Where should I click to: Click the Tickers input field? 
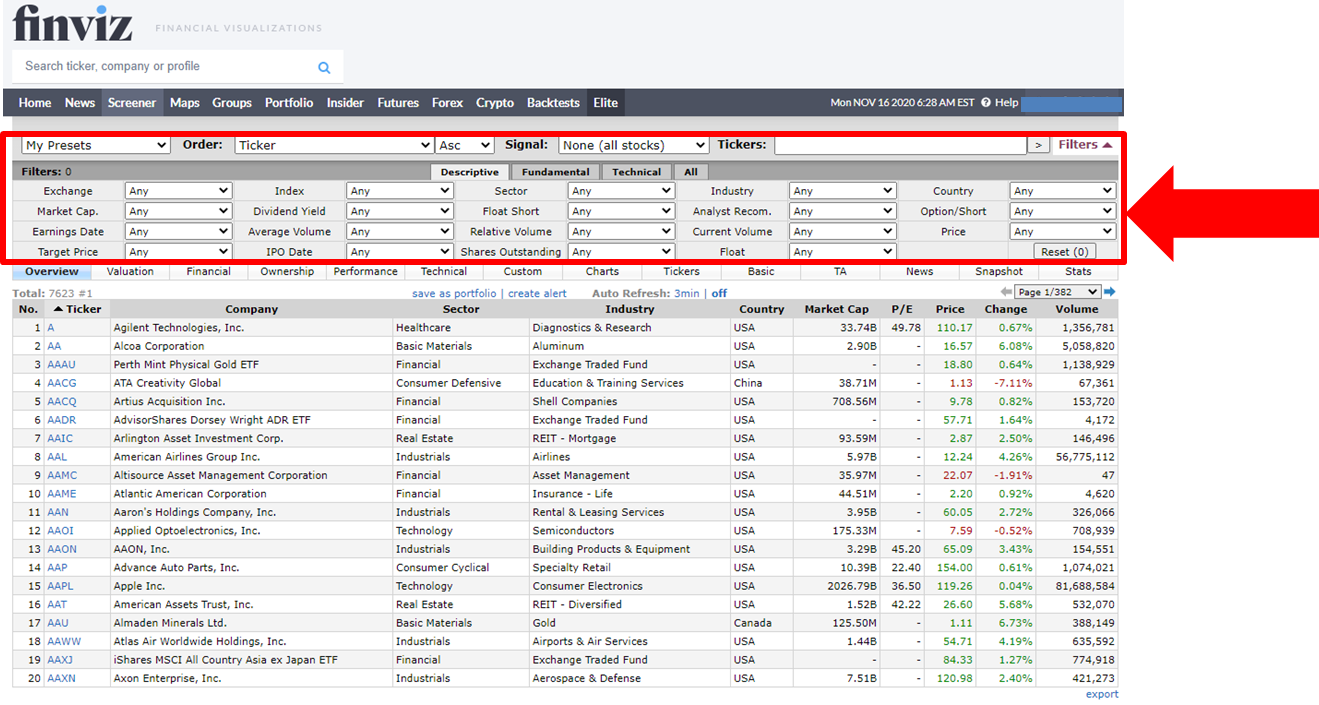tap(900, 146)
